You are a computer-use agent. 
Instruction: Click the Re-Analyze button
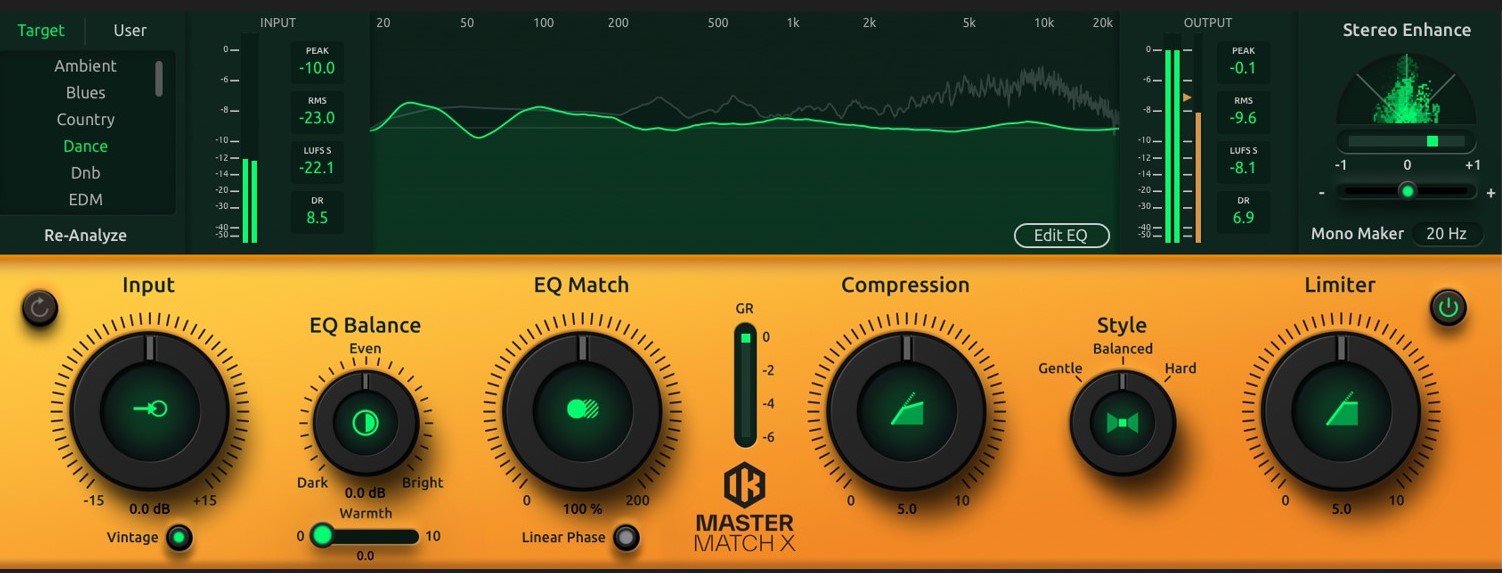[85, 236]
